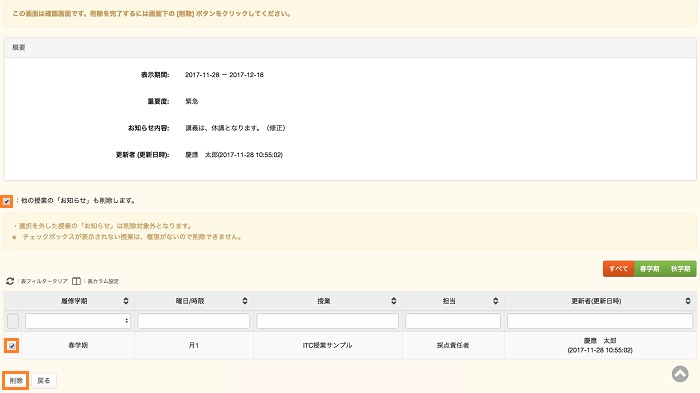Screen dimensions: 700x393
Task: Focus the 授業 filter input field
Action: tap(328, 321)
